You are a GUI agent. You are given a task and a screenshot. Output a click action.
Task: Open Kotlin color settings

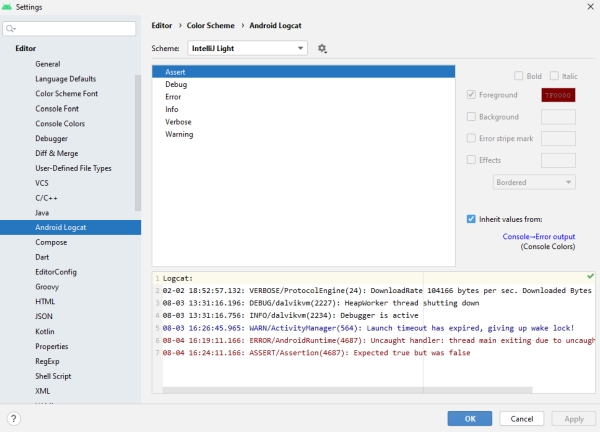point(45,331)
